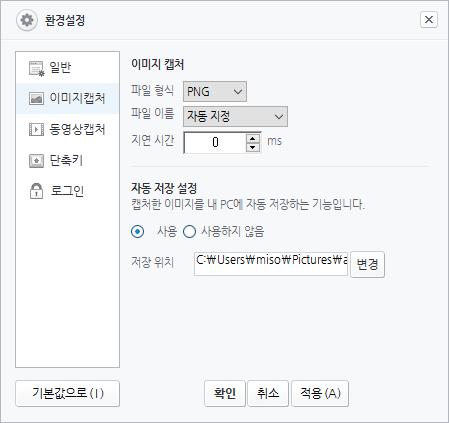This screenshot has height=423, width=449.
Task: Open the 동영상캡처 video icon
Action: click(x=36, y=130)
